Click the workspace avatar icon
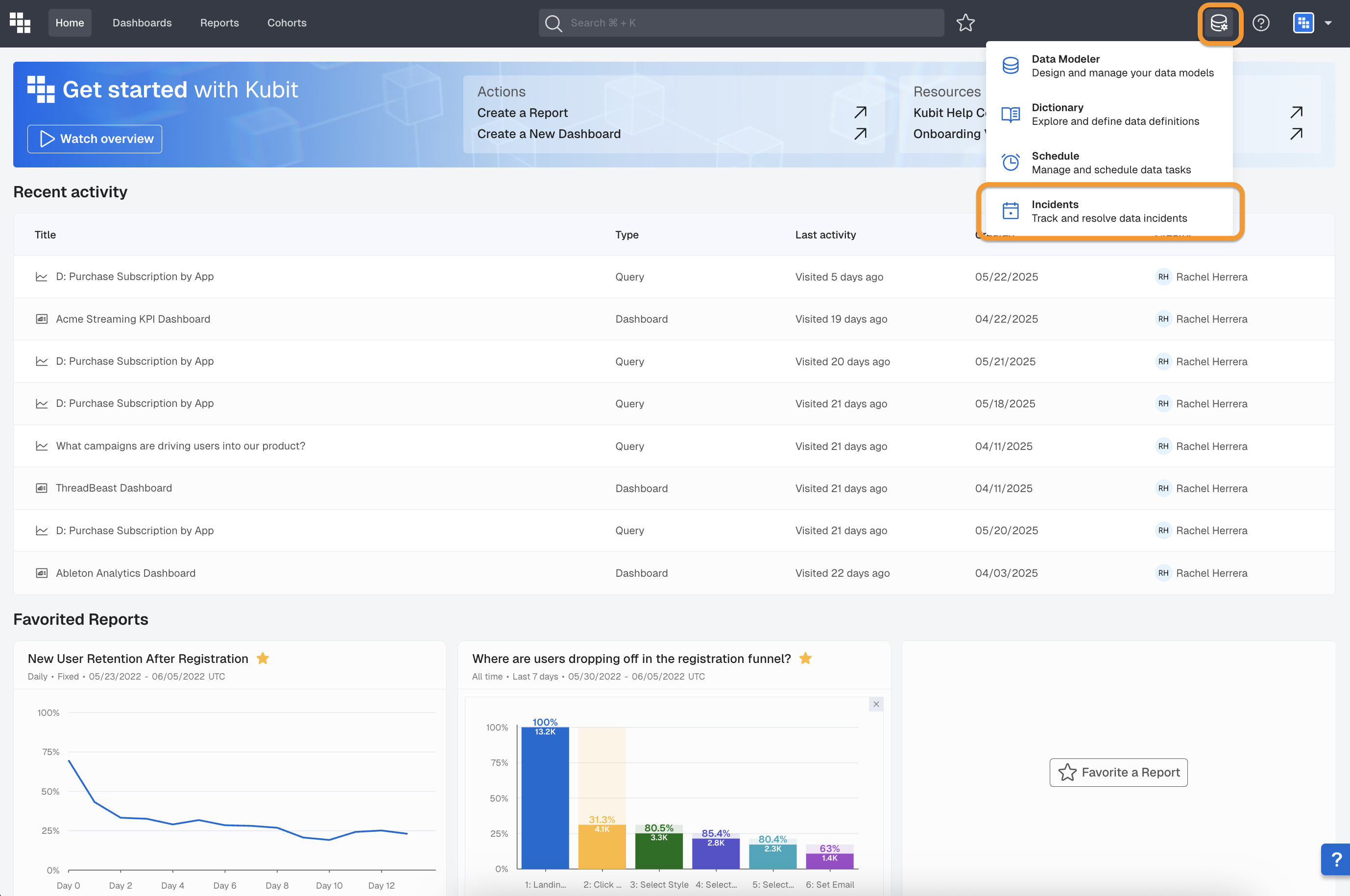 pos(1303,23)
